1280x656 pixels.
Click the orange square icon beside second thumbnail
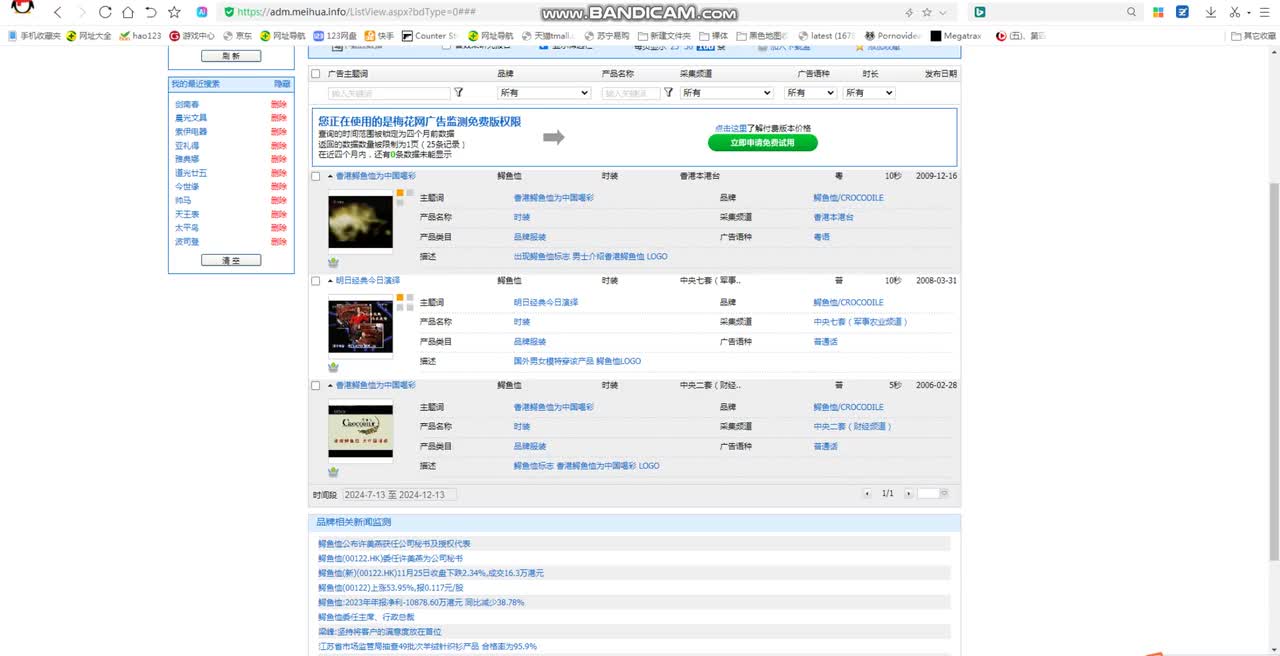(x=400, y=297)
